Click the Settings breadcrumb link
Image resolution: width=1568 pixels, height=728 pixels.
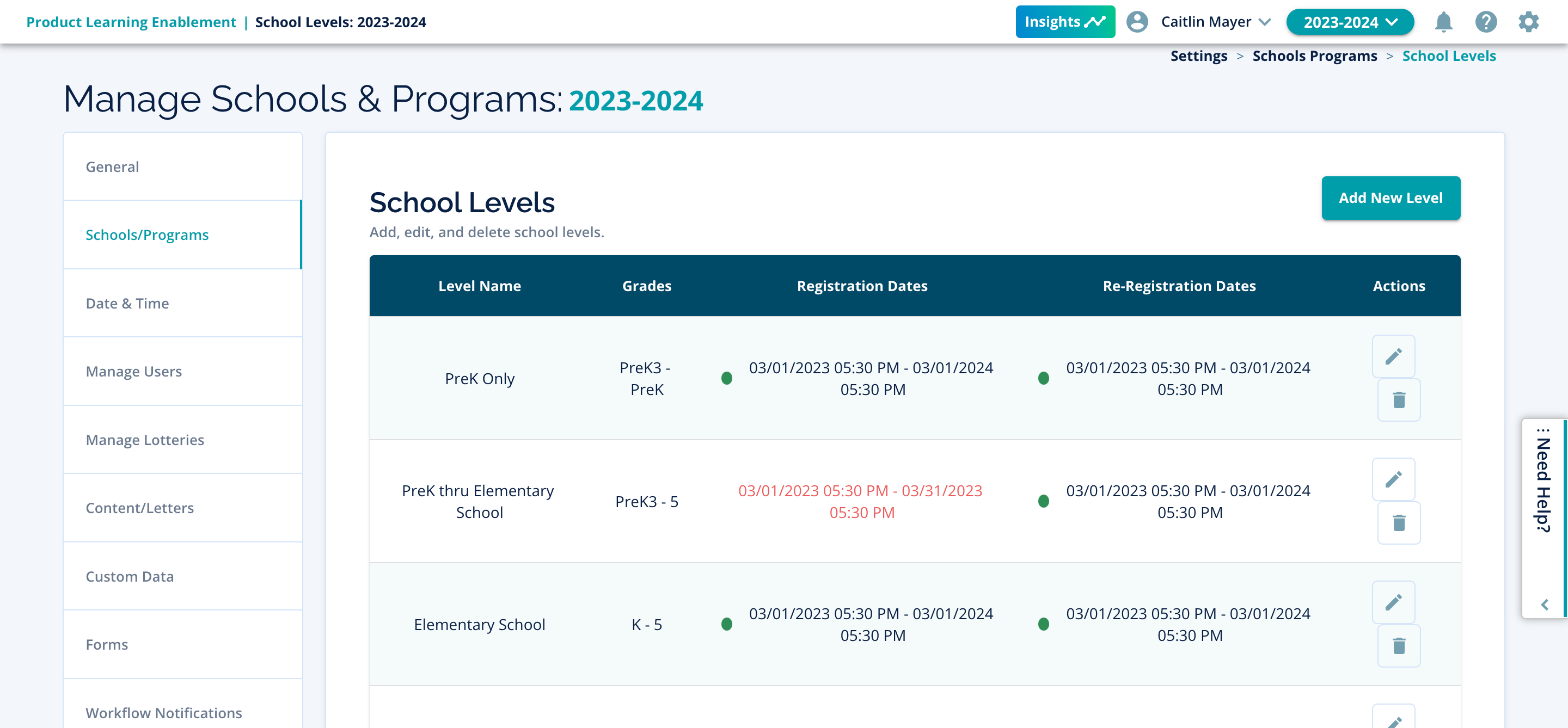tap(1198, 56)
